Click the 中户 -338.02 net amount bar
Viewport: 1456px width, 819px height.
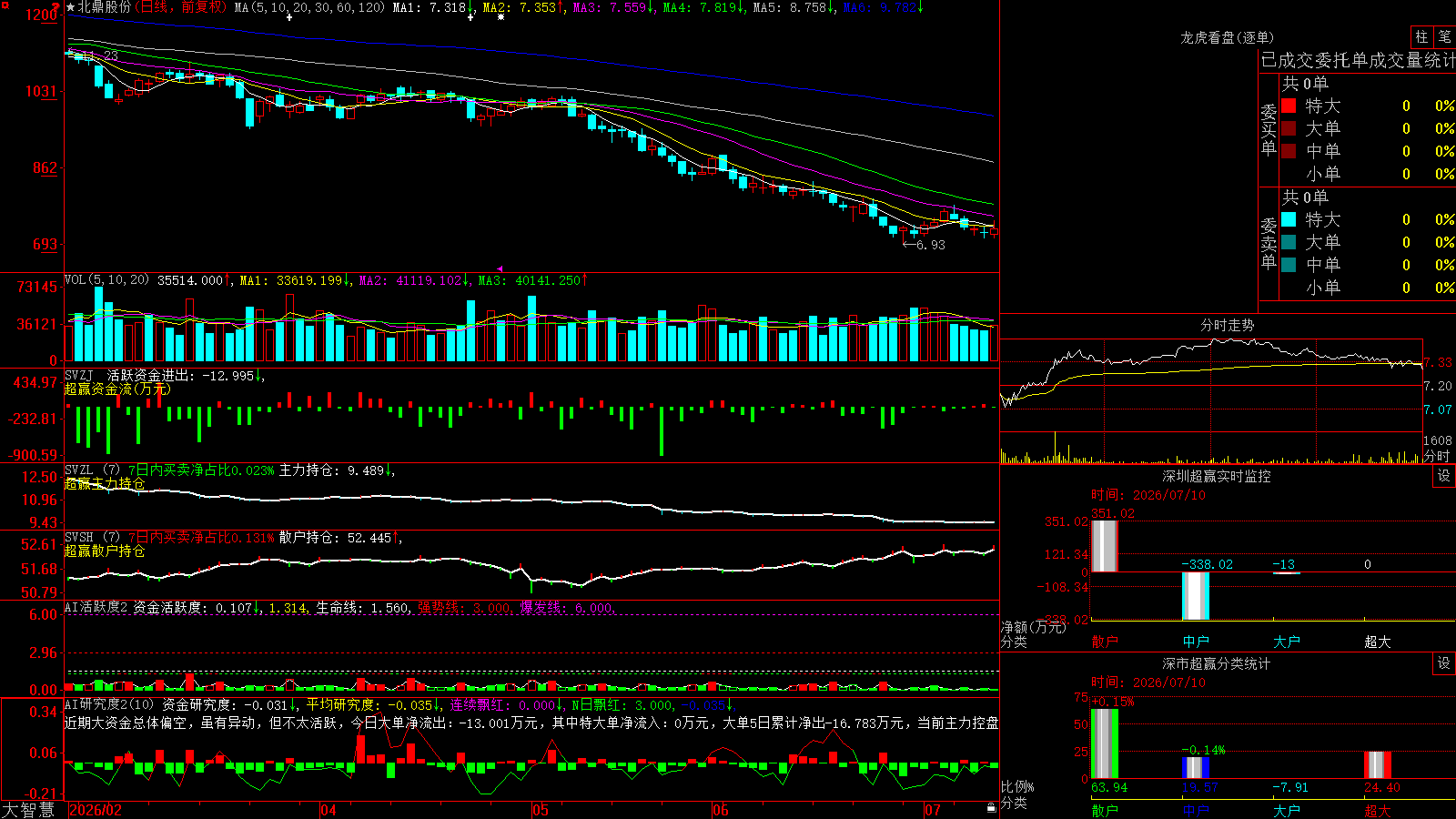pos(1196,596)
